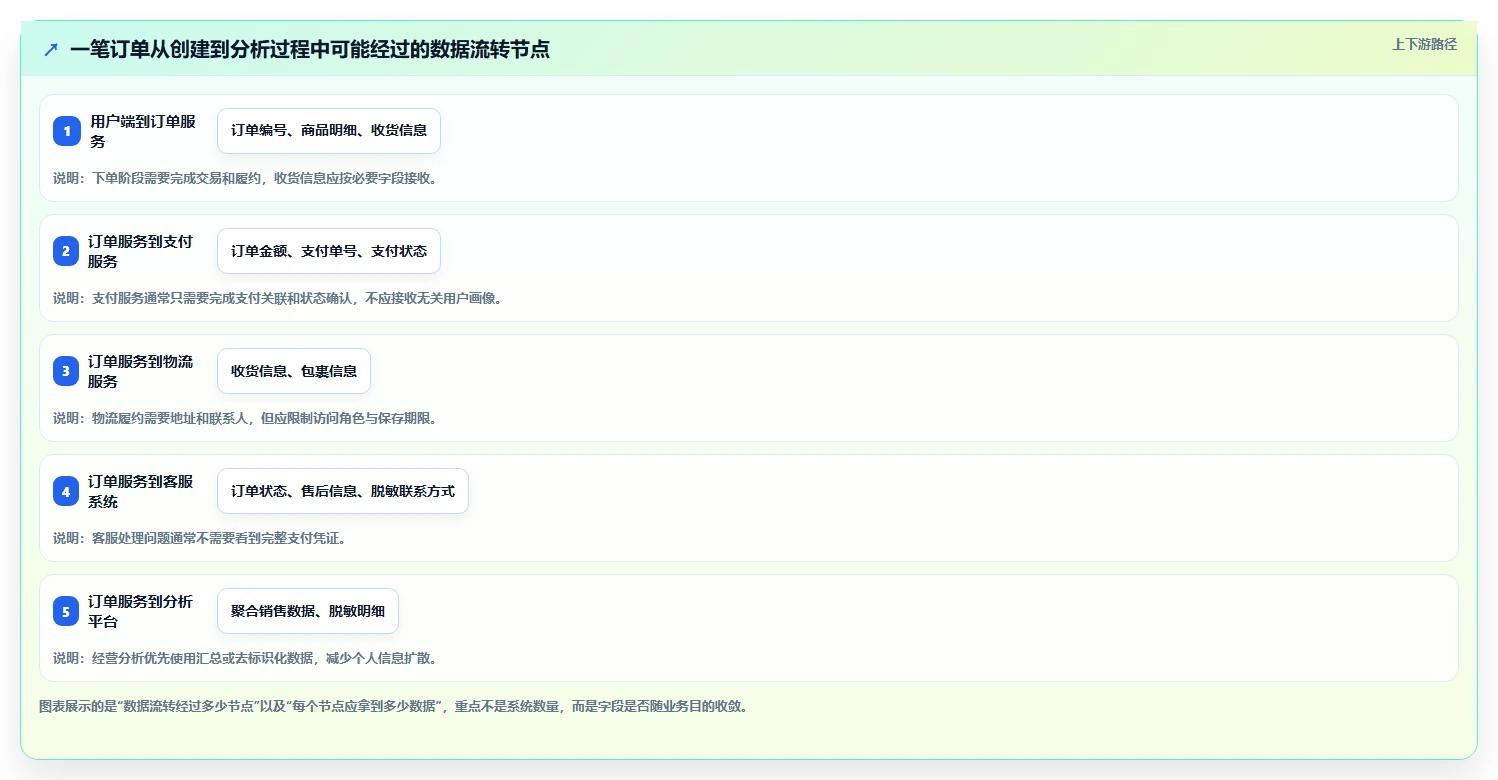
Task: Click the note starting 说明:支付服务通常只需要完成支付关联
Action: pos(277,298)
